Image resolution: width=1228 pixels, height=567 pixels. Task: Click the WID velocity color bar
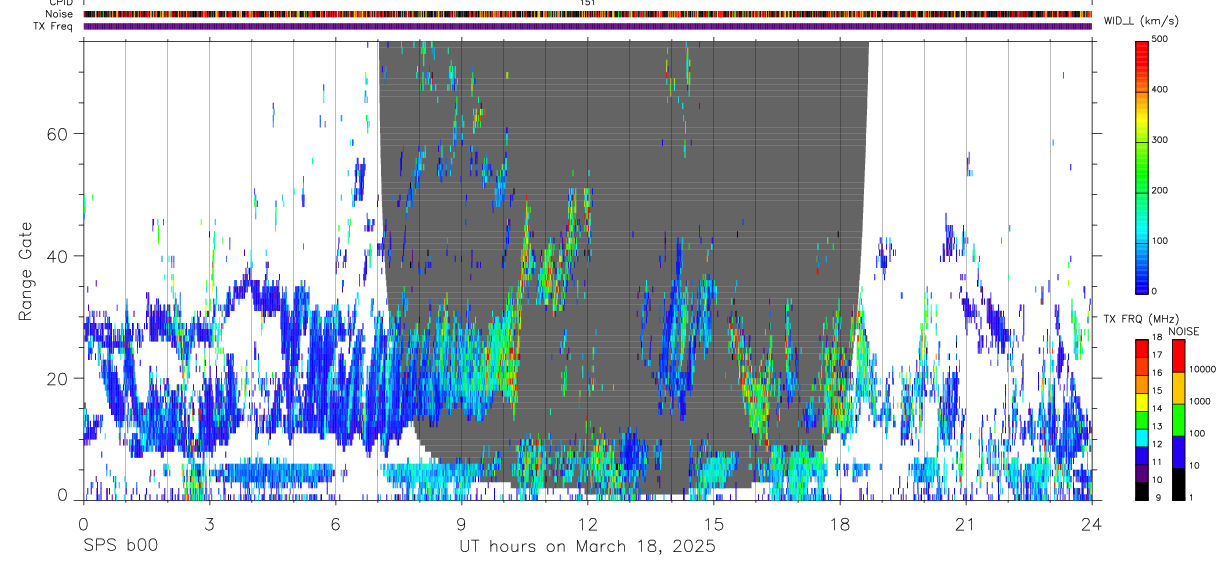pyautogui.click(x=1143, y=166)
